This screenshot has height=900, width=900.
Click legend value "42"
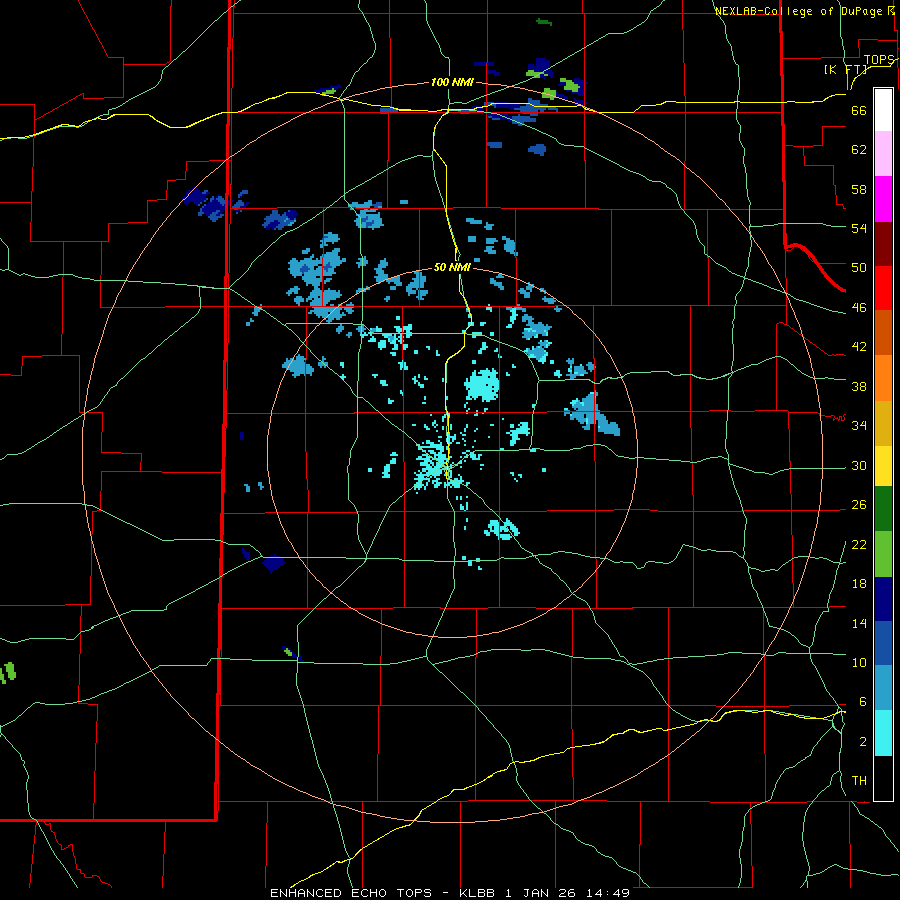859,347
